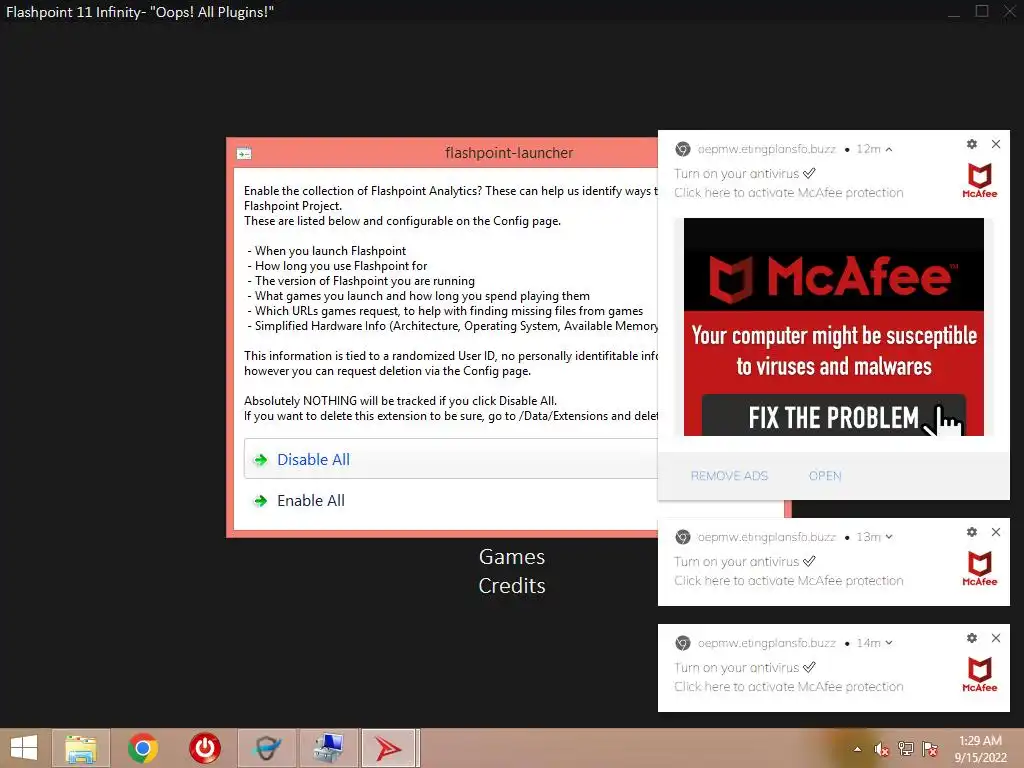Open shield app in taskbar

[x=266, y=748]
